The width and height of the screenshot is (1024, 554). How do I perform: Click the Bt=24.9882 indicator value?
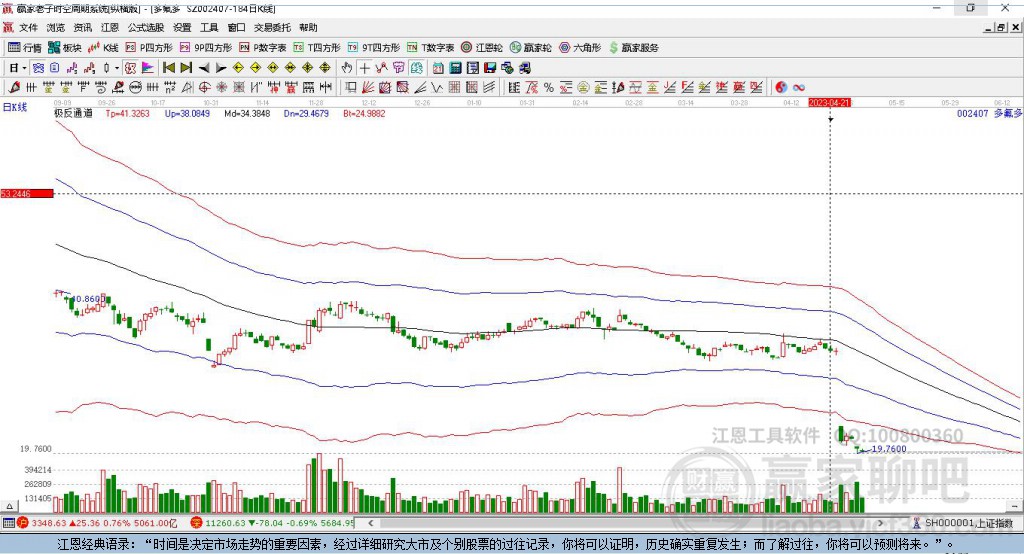(x=364, y=114)
